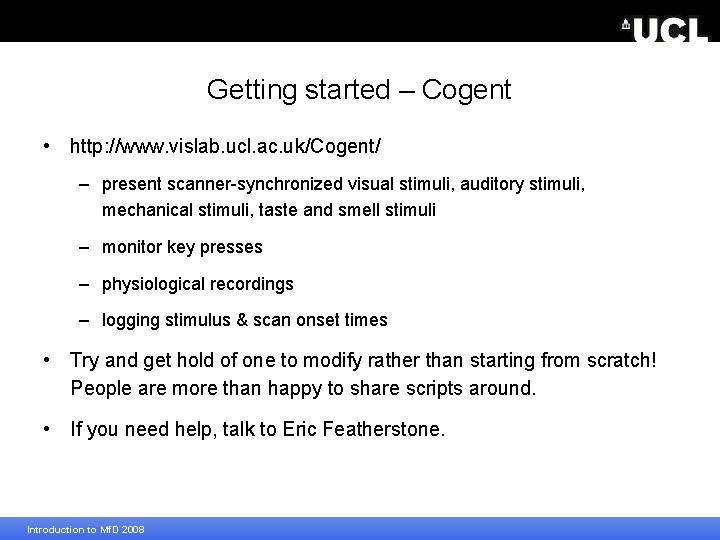Click 'logging stimulus & scan onset times'
720x540 pixels.
(245, 320)
